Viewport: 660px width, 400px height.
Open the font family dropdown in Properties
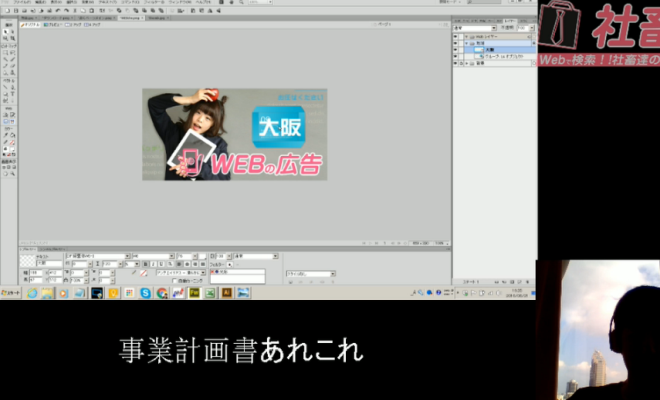tap(98, 256)
